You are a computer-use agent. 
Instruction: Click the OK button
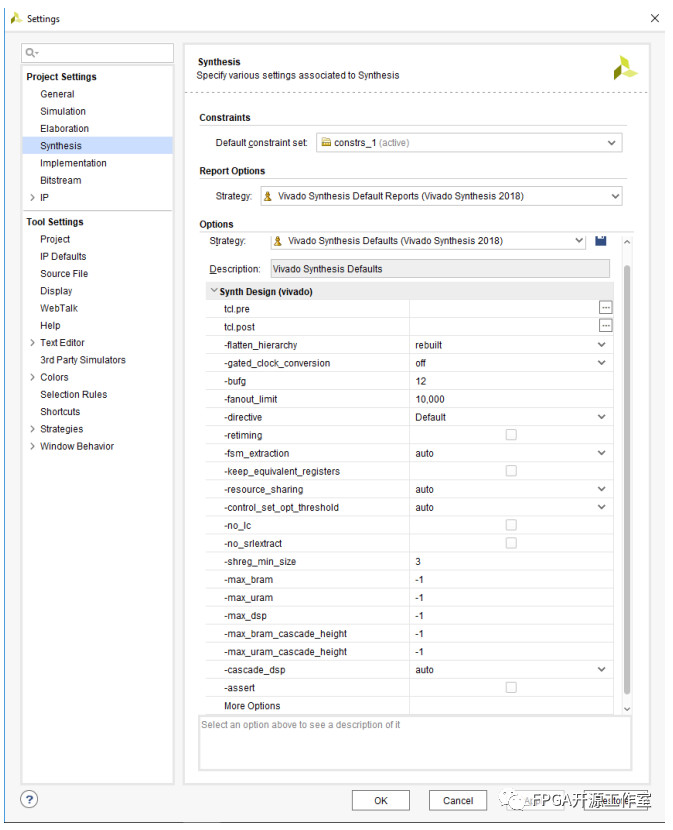point(381,800)
